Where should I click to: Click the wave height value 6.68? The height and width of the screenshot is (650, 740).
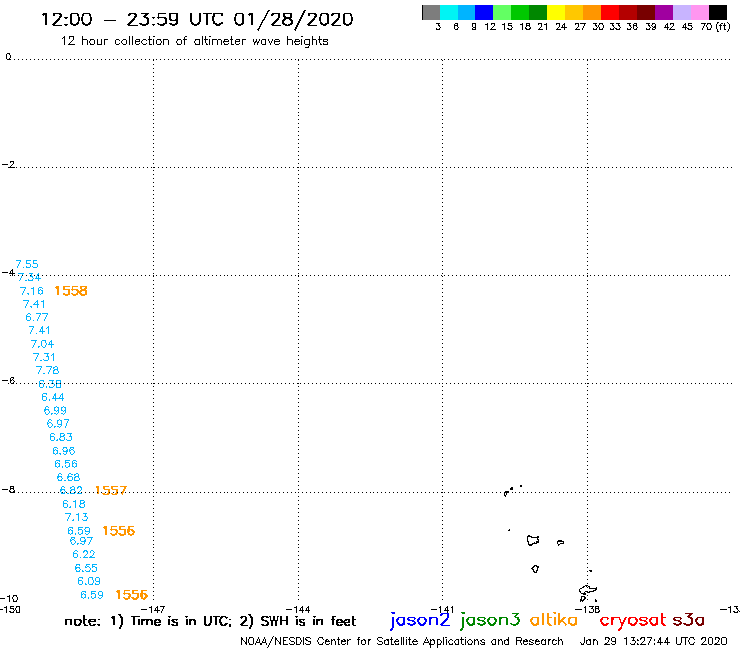68,477
